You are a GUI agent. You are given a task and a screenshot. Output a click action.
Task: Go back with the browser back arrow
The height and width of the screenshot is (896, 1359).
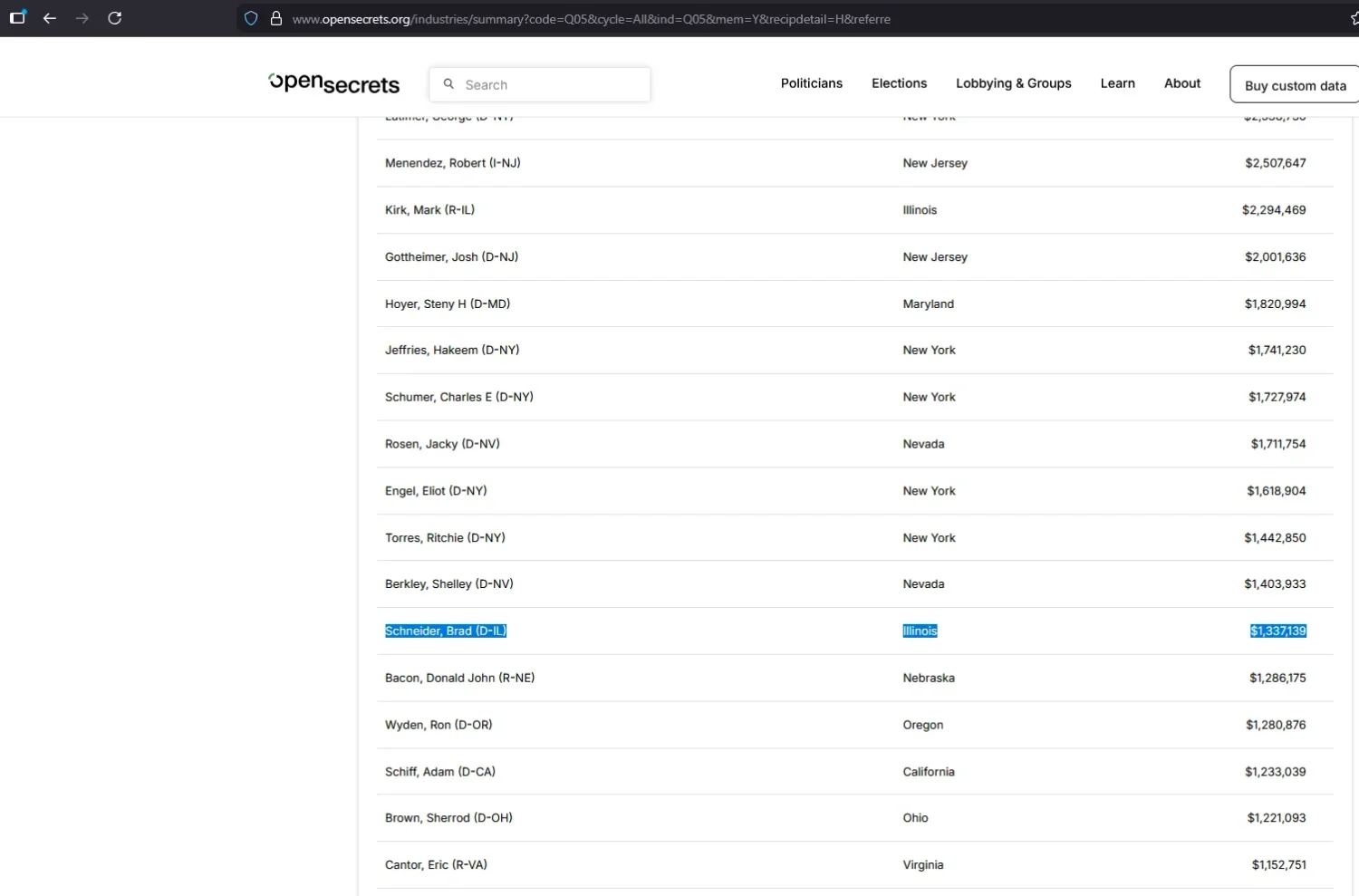[50, 18]
